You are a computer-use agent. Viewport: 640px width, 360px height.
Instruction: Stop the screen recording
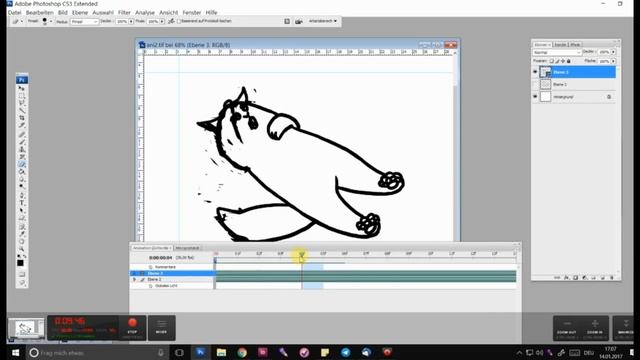click(132, 327)
